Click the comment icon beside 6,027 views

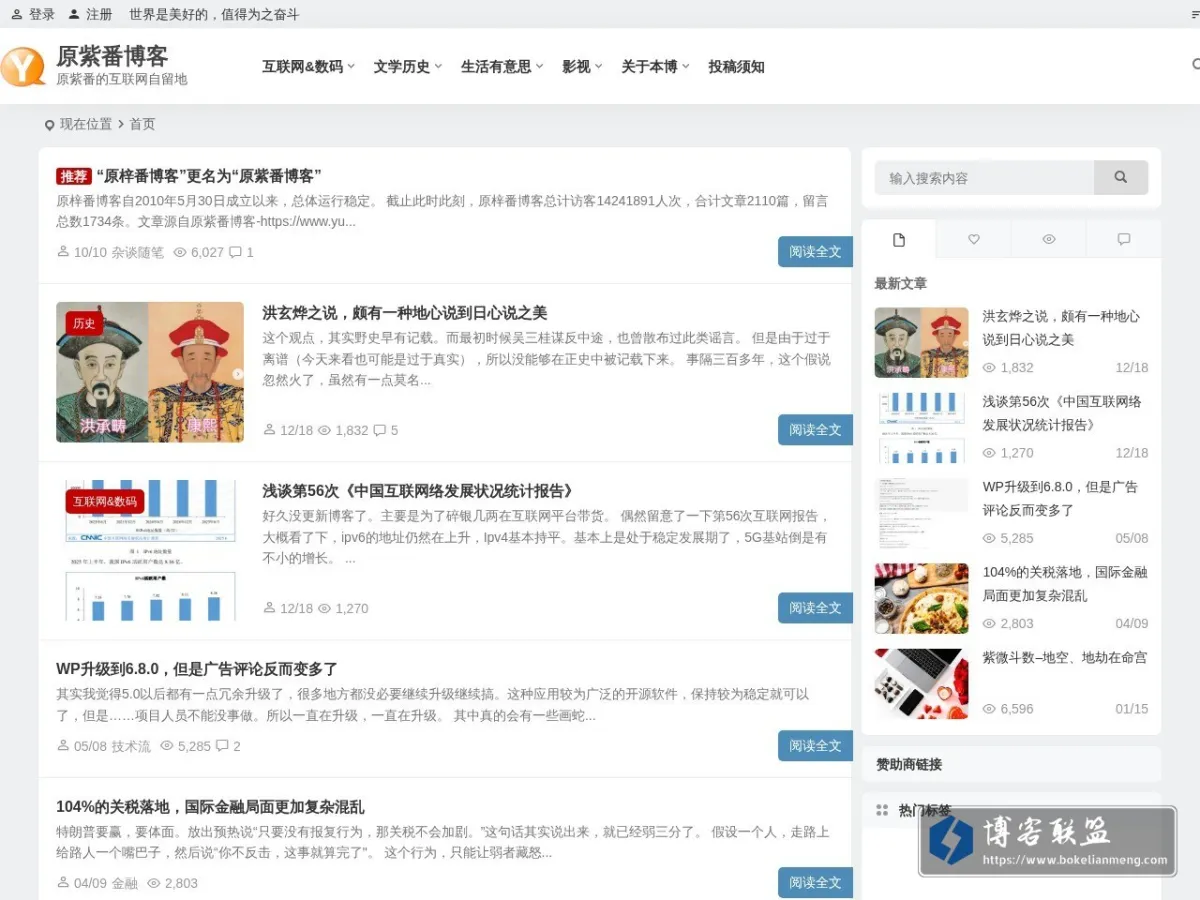(235, 252)
